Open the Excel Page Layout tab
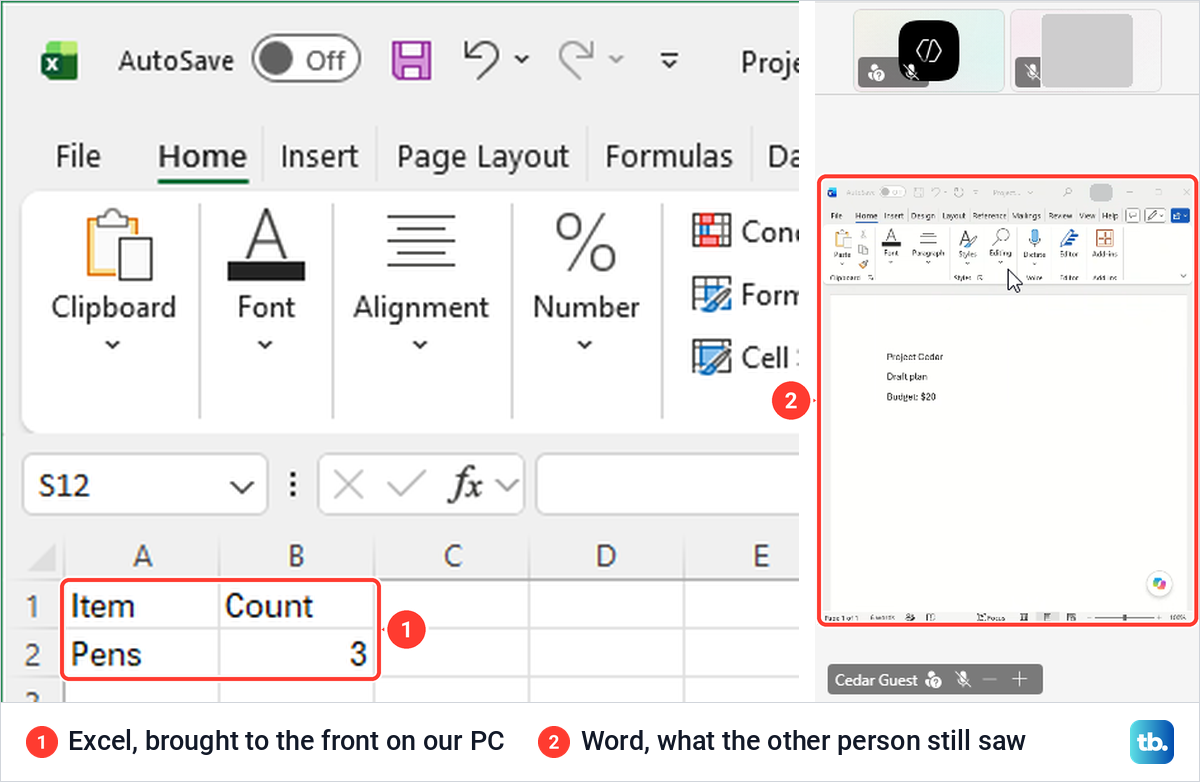Screen dimensions: 1200x782 [x=483, y=157]
